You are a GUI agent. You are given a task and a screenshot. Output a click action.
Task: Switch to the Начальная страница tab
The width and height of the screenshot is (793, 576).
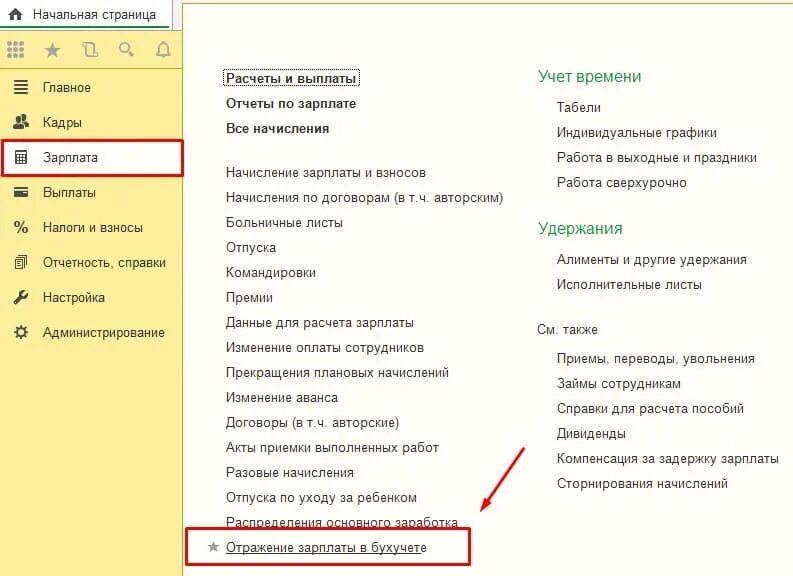pos(85,14)
